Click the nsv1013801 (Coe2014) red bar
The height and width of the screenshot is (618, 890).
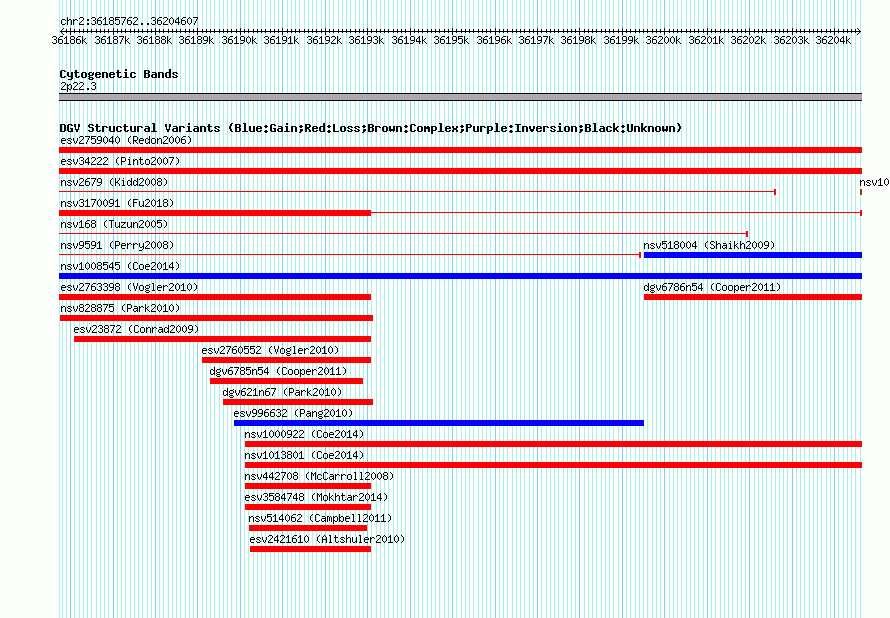click(x=553, y=465)
